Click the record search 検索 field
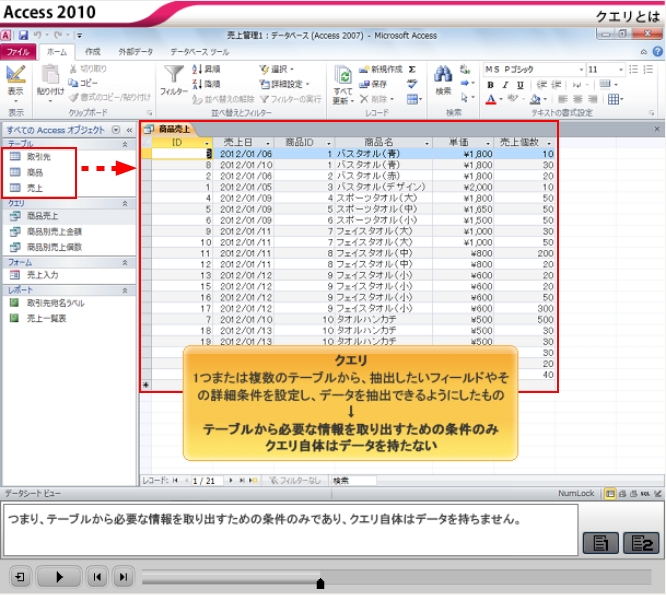 click(353, 480)
